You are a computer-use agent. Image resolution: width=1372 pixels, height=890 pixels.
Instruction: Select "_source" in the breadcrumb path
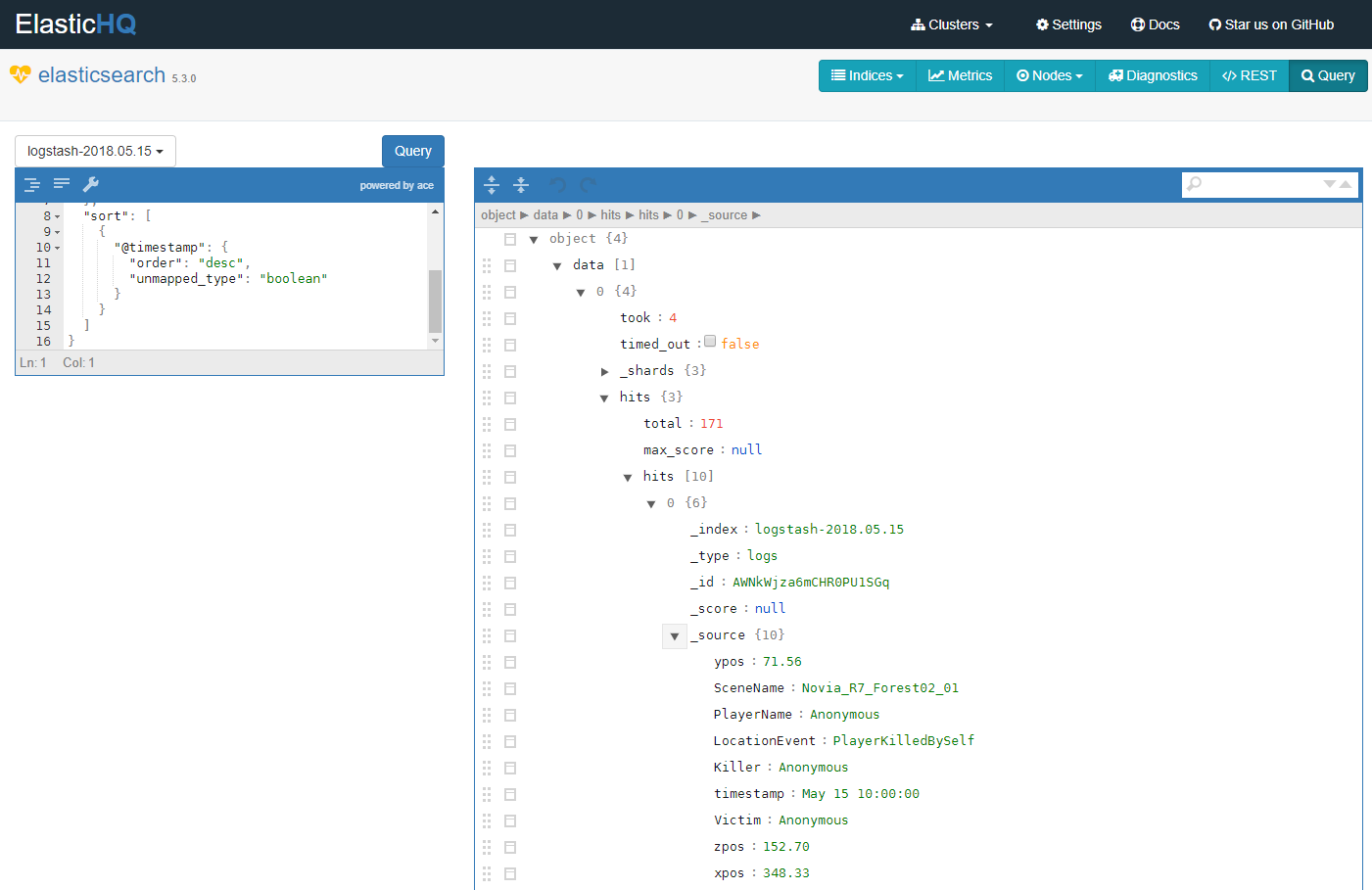(725, 215)
